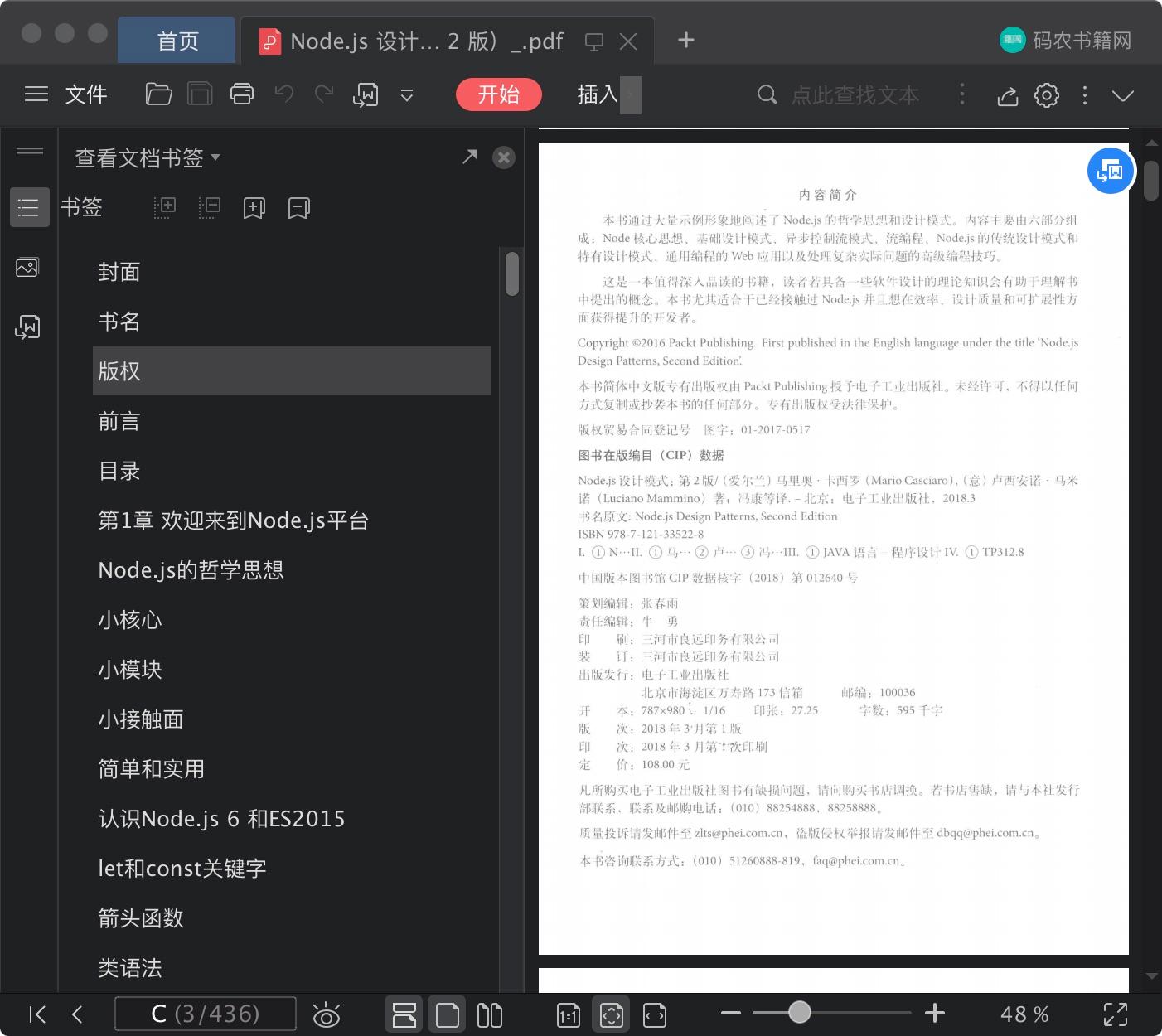Click the page number field showing 3/436
This screenshot has width=1162, height=1036.
click(205, 1013)
